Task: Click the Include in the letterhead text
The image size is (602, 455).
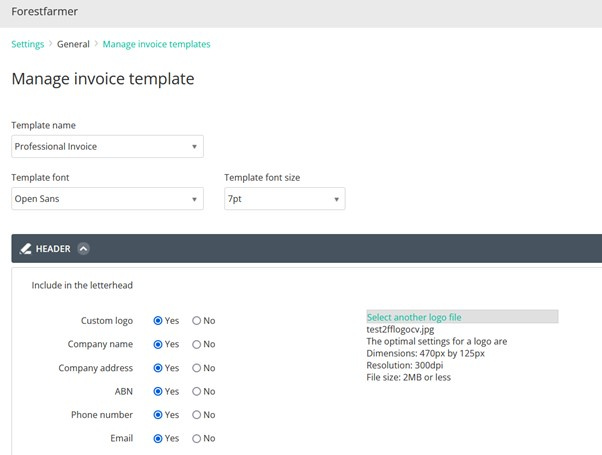Action: point(82,285)
